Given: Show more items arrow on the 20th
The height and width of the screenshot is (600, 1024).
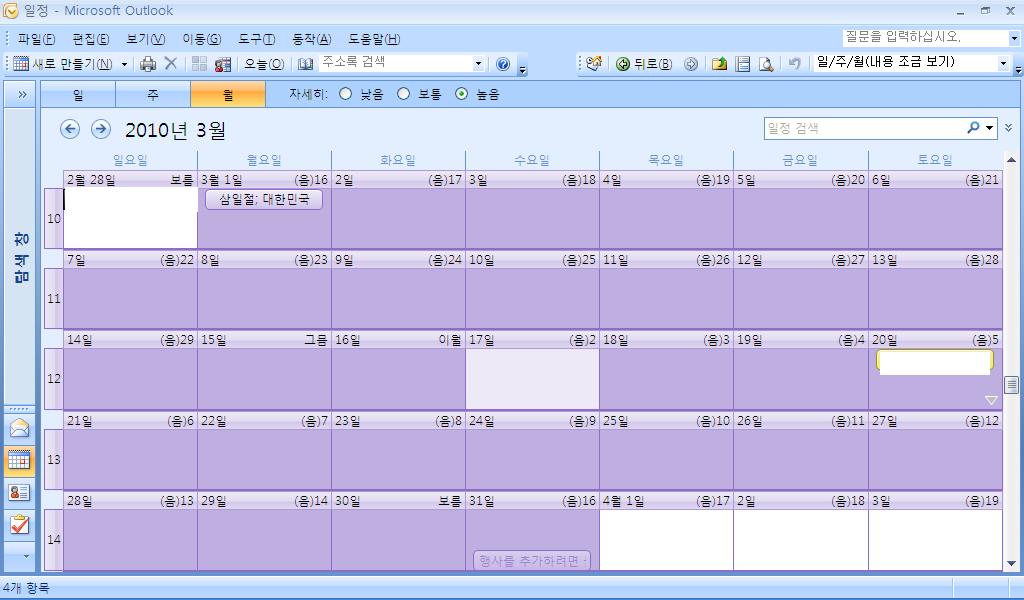Looking at the screenshot, I should (991, 400).
